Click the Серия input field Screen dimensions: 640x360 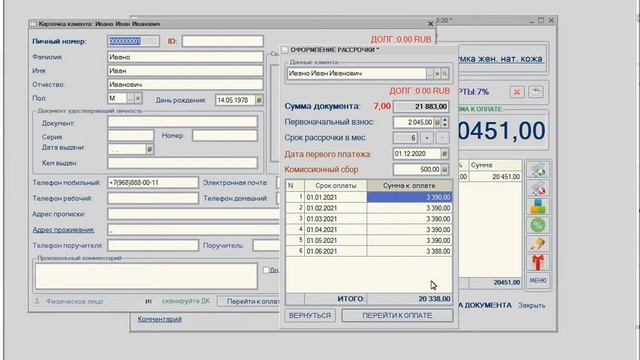coord(131,136)
